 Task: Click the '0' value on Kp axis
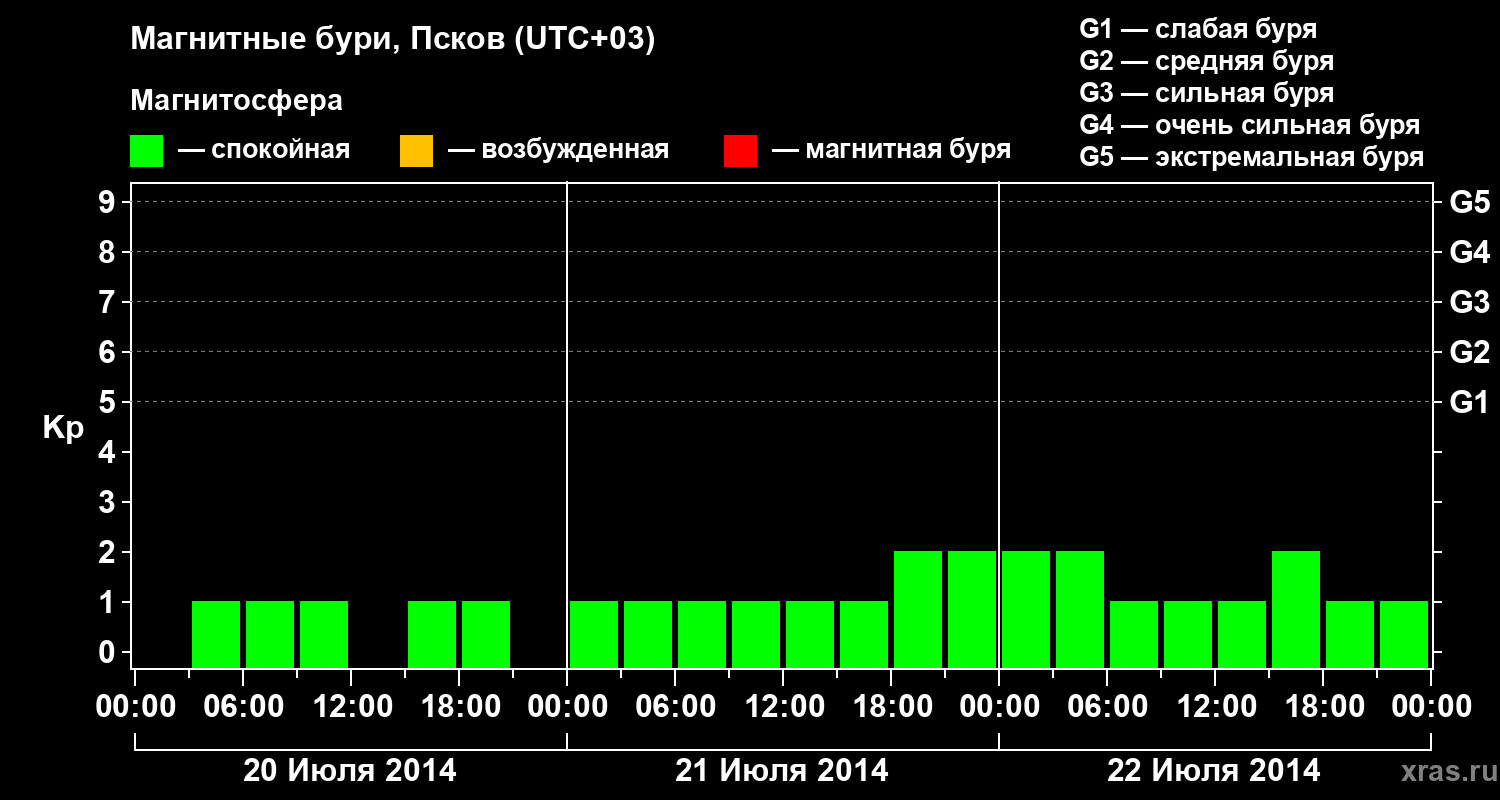(x=109, y=652)
